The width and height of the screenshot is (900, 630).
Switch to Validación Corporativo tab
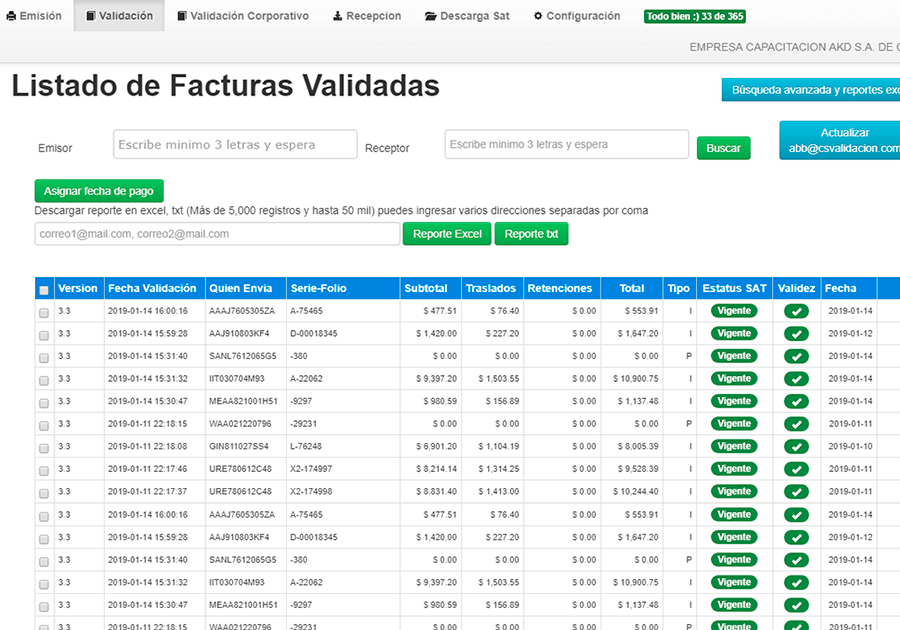(x=243, y=16)
